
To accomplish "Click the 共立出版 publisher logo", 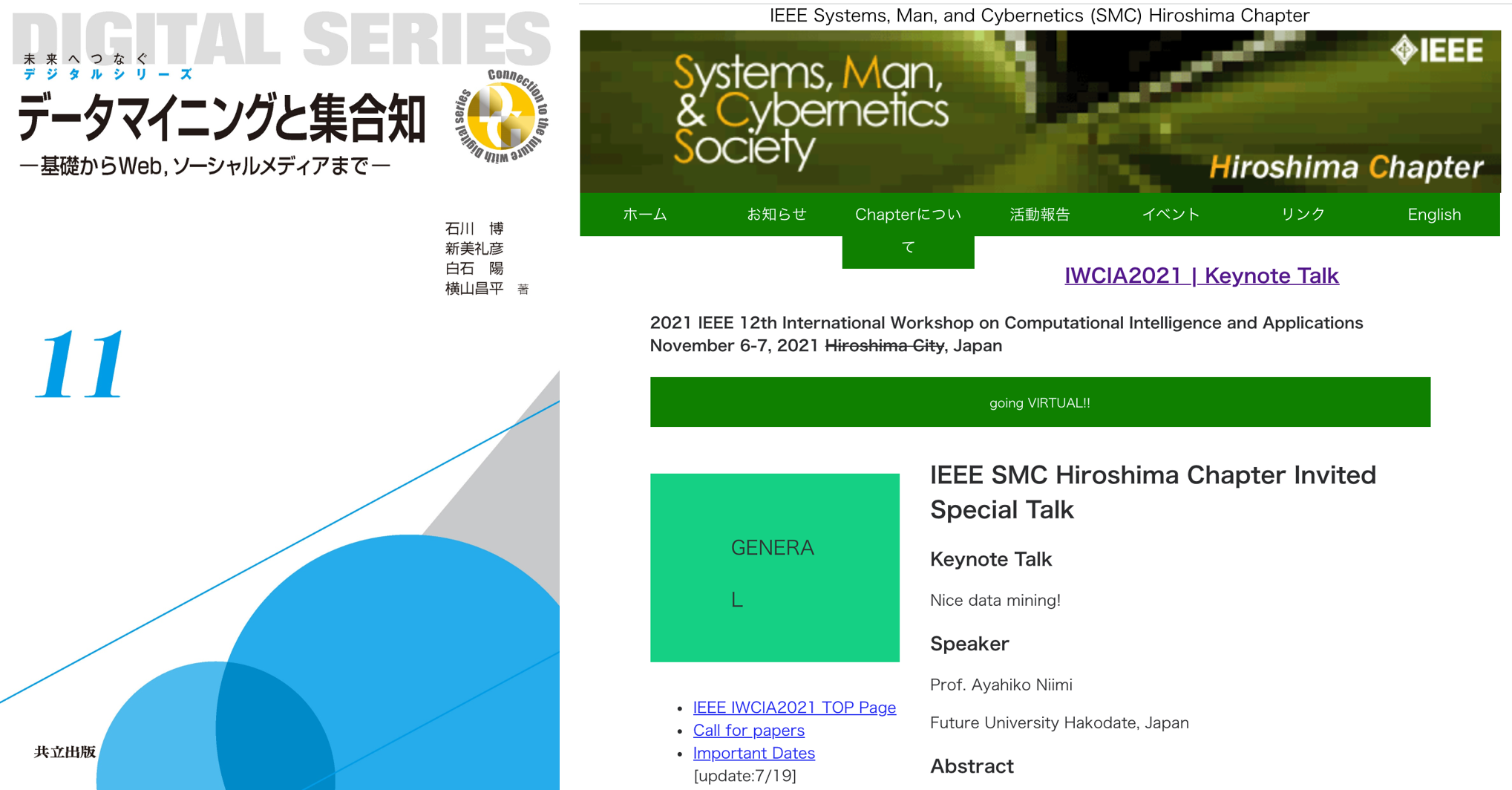I will coord(65,752).
